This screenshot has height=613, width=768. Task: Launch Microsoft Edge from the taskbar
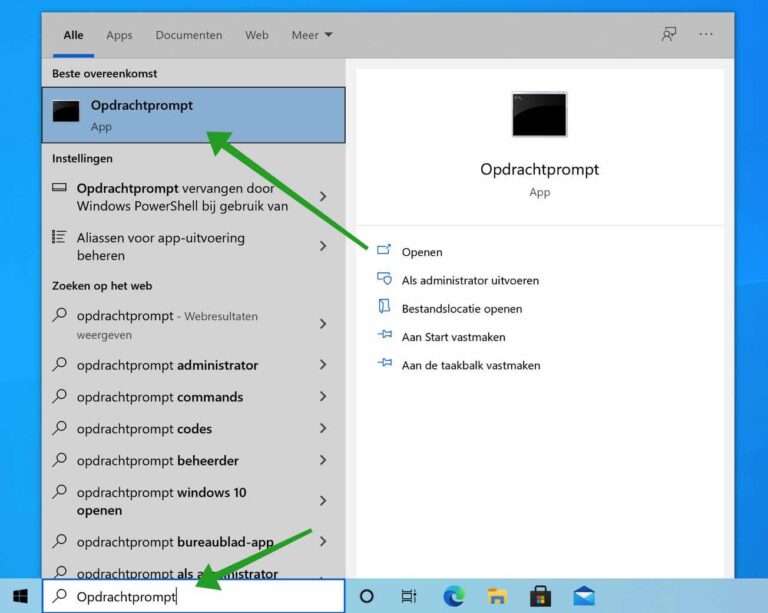click(454, 596)
